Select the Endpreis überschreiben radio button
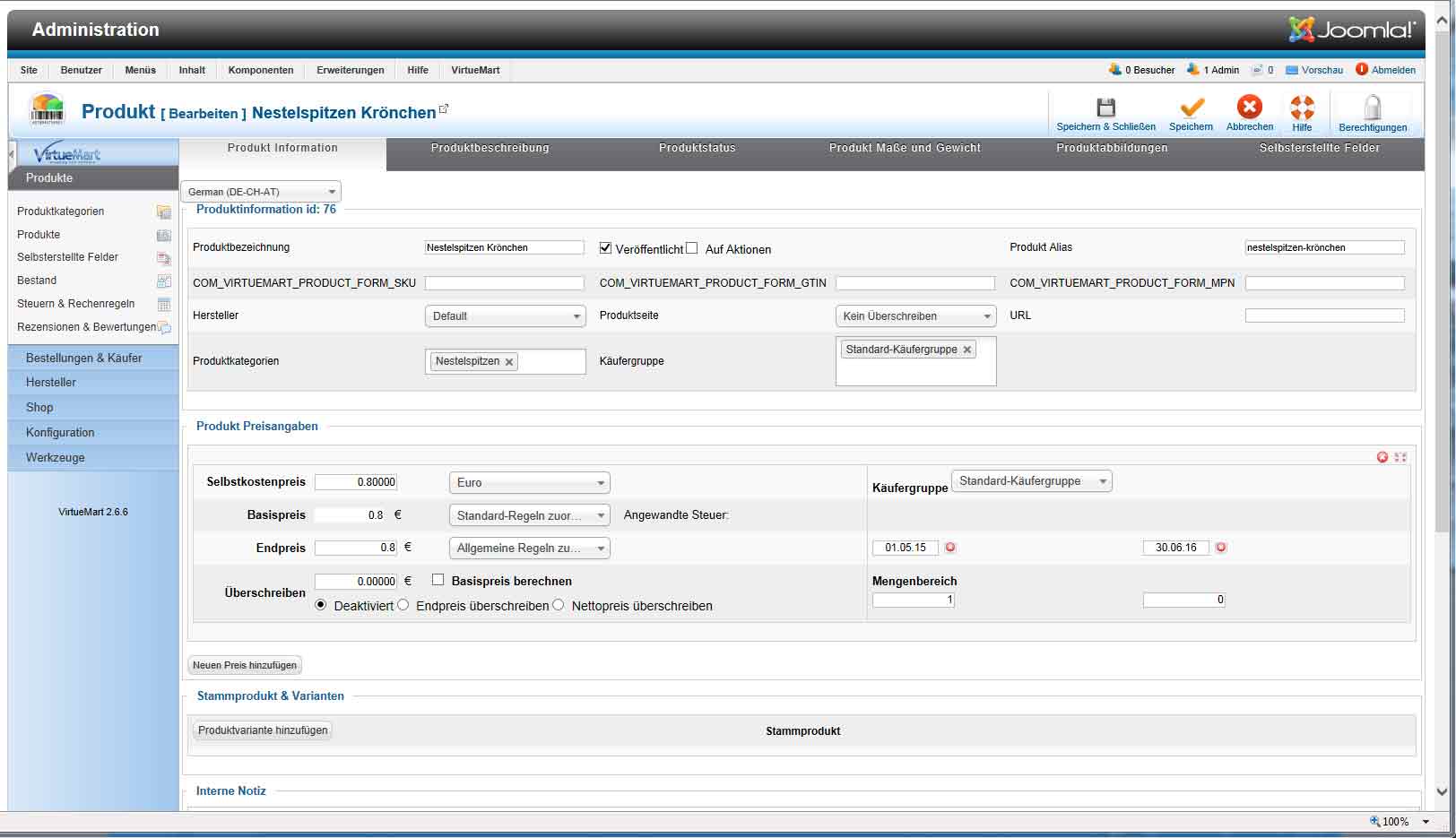The width and height of the screenshot is (1456, 838). (x=403, y=605)
